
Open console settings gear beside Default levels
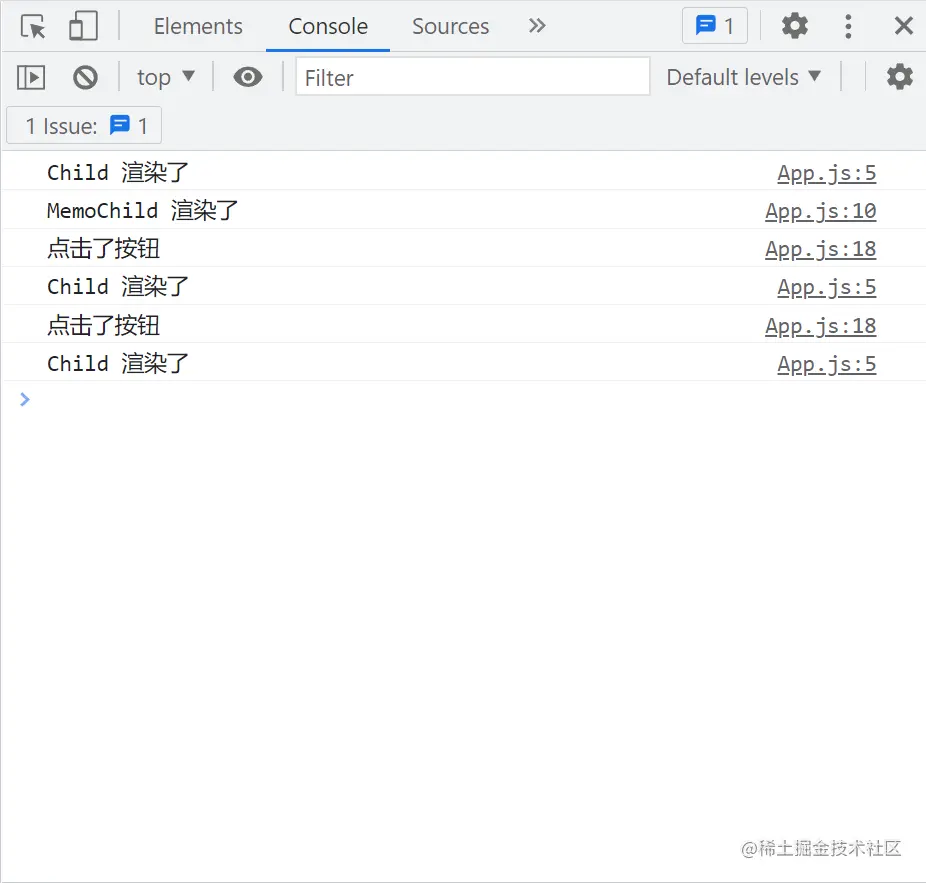point(899,77)
